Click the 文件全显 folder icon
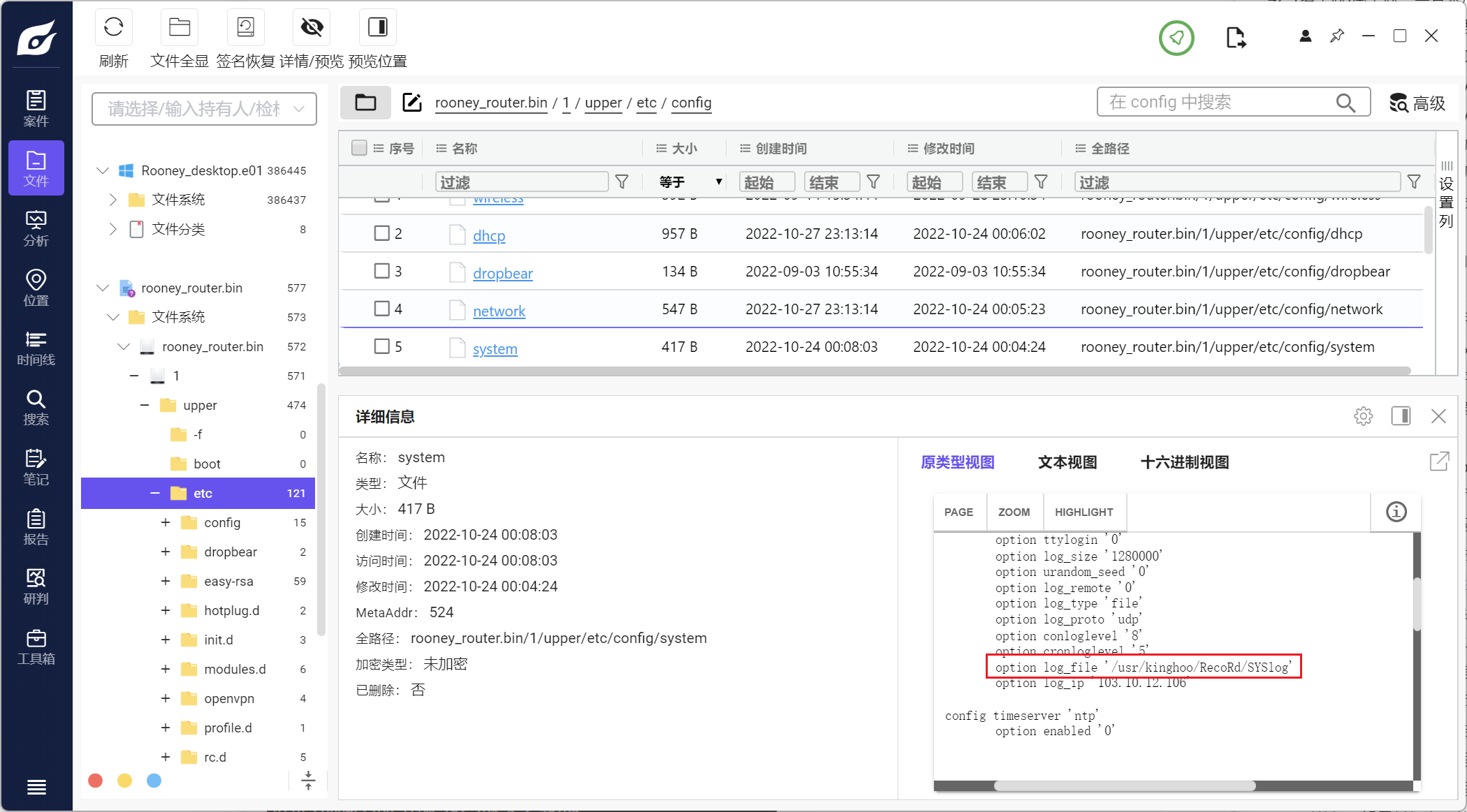1467x812 pixels. point(180,27)
